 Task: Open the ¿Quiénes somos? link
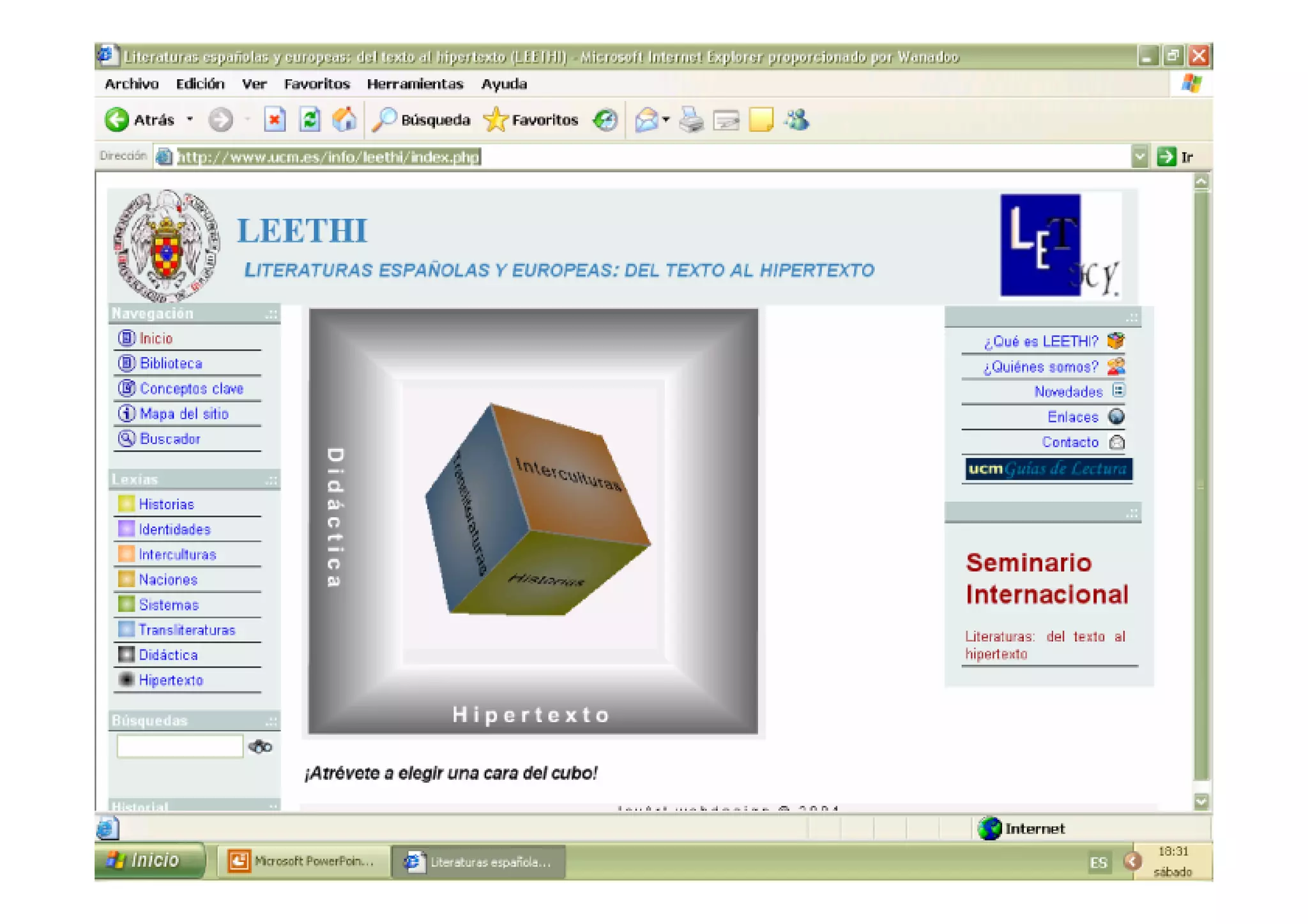(x=1041, y=367)
